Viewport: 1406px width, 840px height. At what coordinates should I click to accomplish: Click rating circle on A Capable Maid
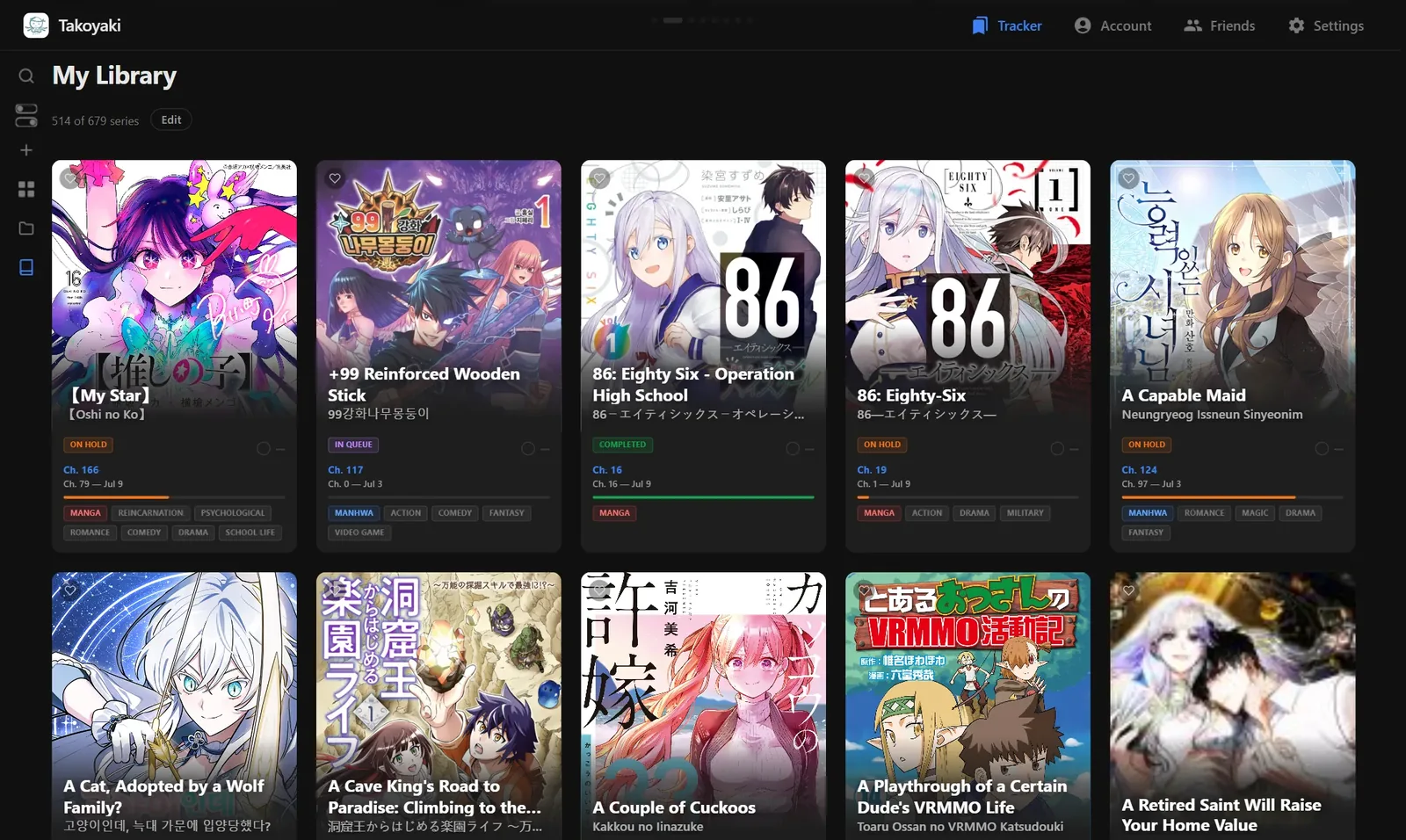click(x=1322, y=448)
